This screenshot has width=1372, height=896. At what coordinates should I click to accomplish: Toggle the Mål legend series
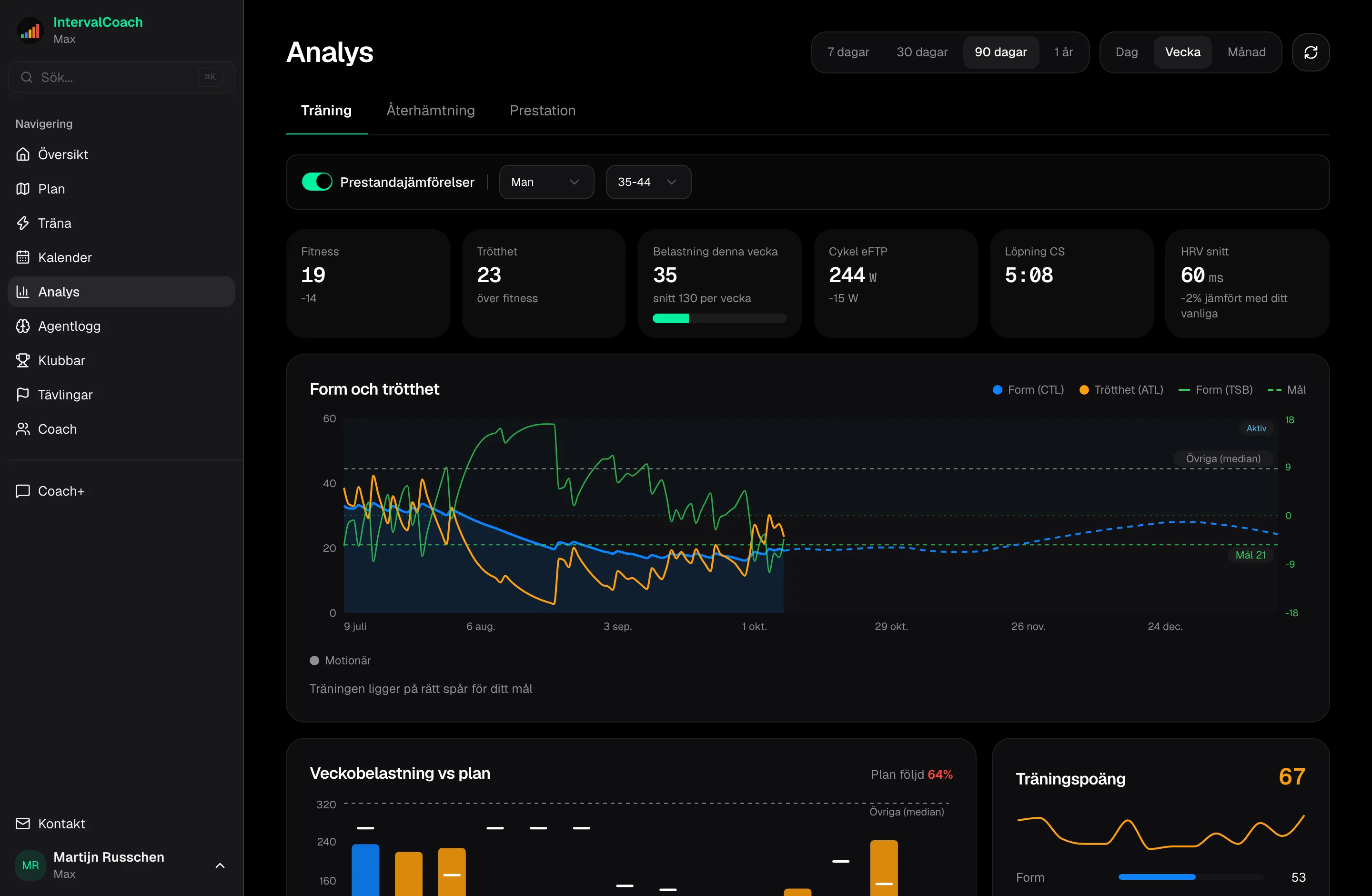point(1287,390)
